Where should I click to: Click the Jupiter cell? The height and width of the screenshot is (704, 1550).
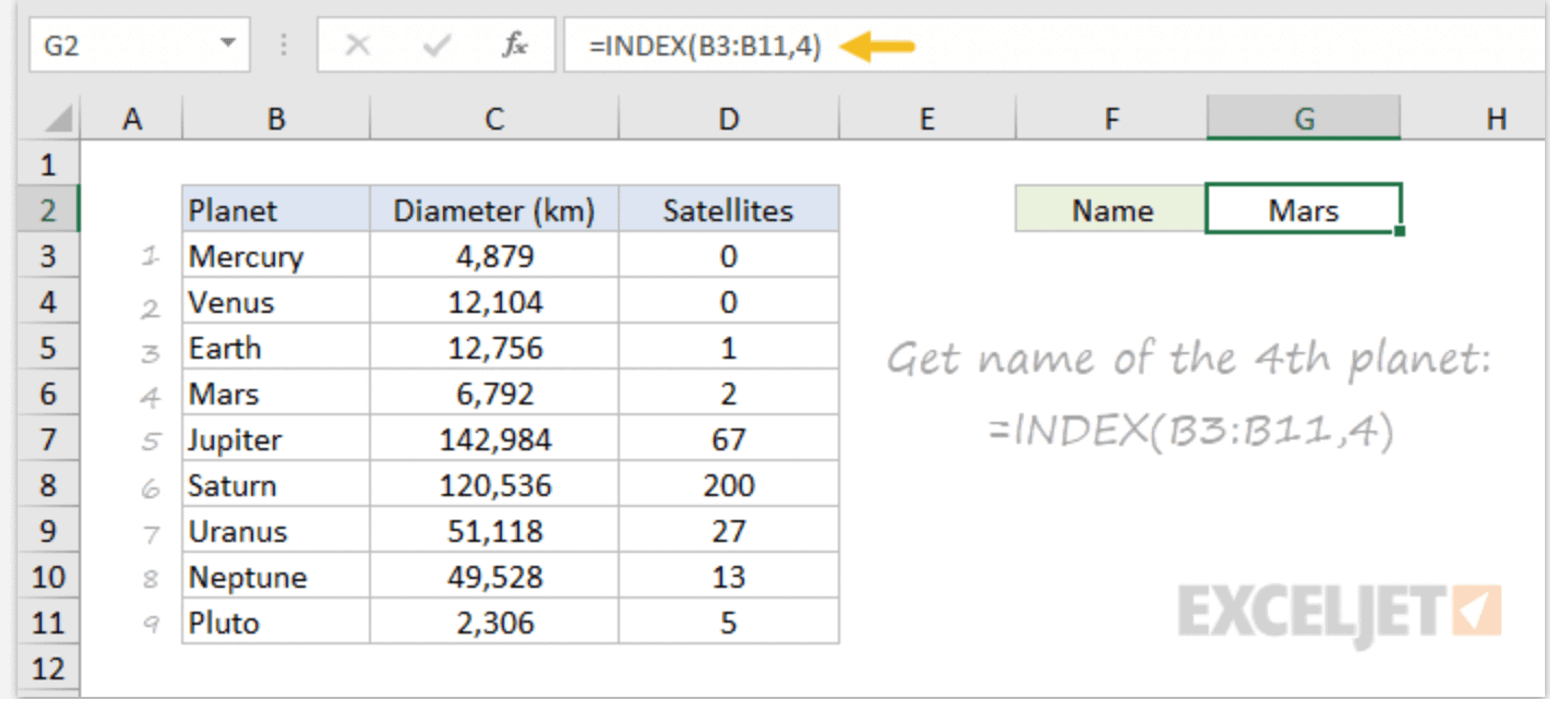point(276,440)
